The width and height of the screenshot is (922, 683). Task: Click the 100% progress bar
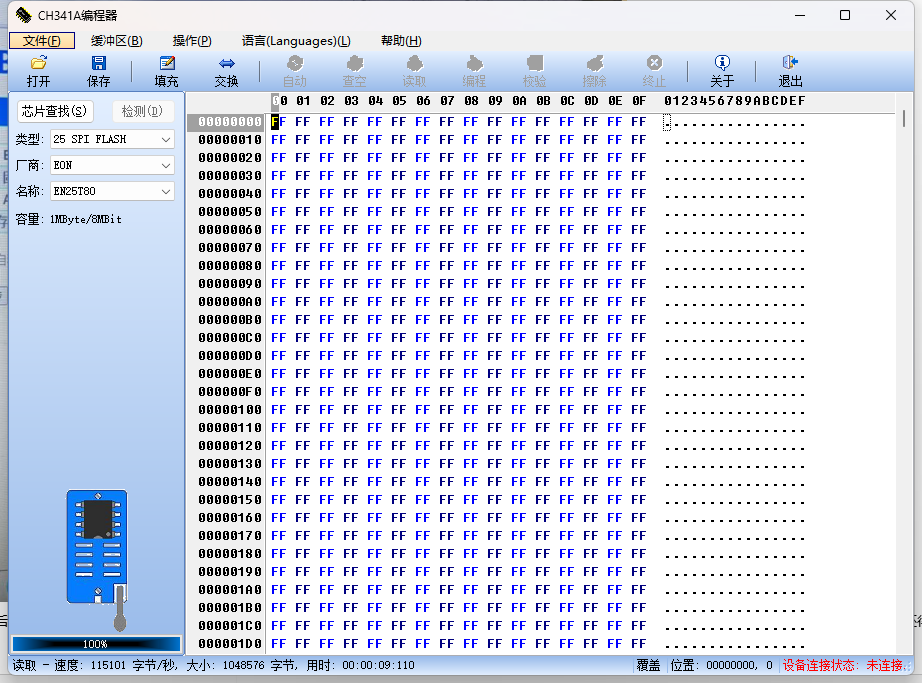coord(96,644)
